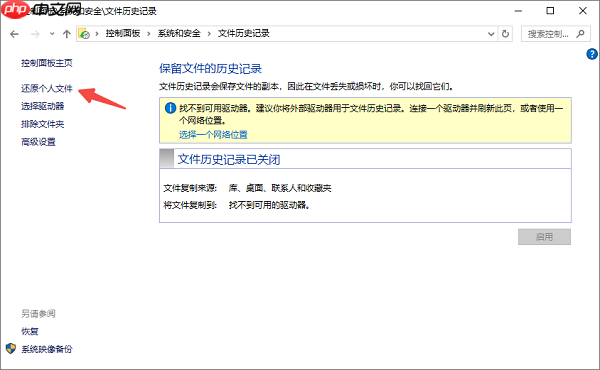Viewport: 600px width, 370px height.
Task: Open the 系统映像备份 link
Action: point(47,349)
